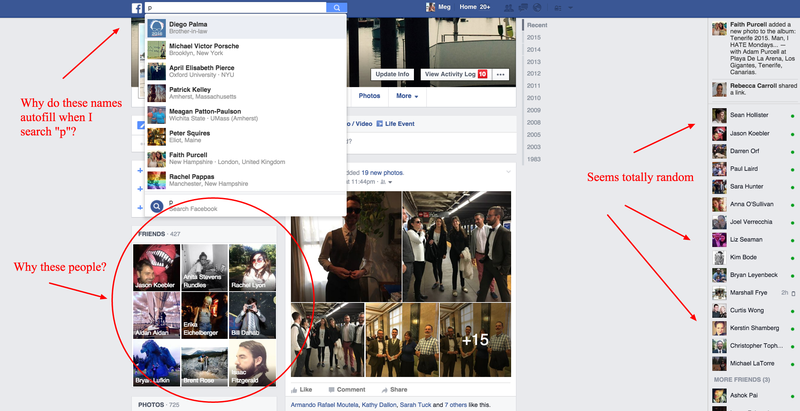
Task: Open chat with Liz Seaman
Action: pos(753,240)
